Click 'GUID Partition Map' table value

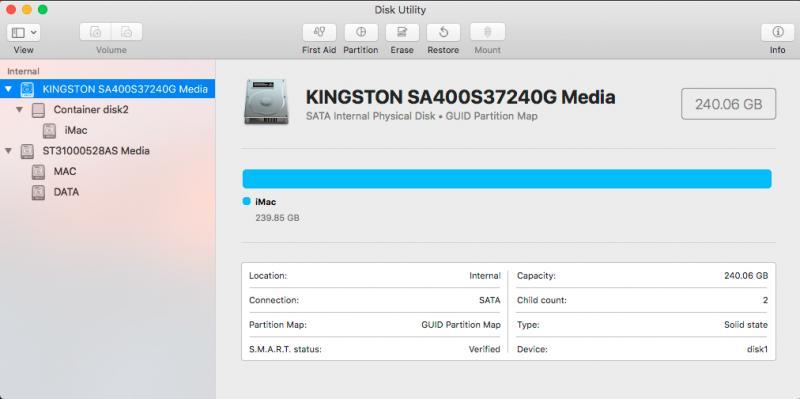(461, 325)
